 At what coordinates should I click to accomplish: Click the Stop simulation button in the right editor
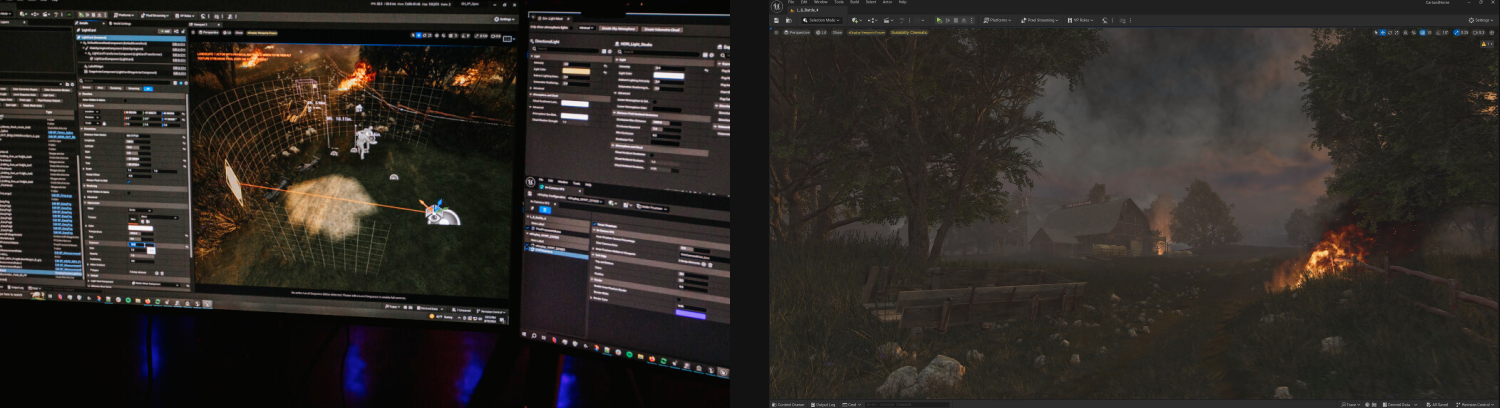click(x=956, y=20)
